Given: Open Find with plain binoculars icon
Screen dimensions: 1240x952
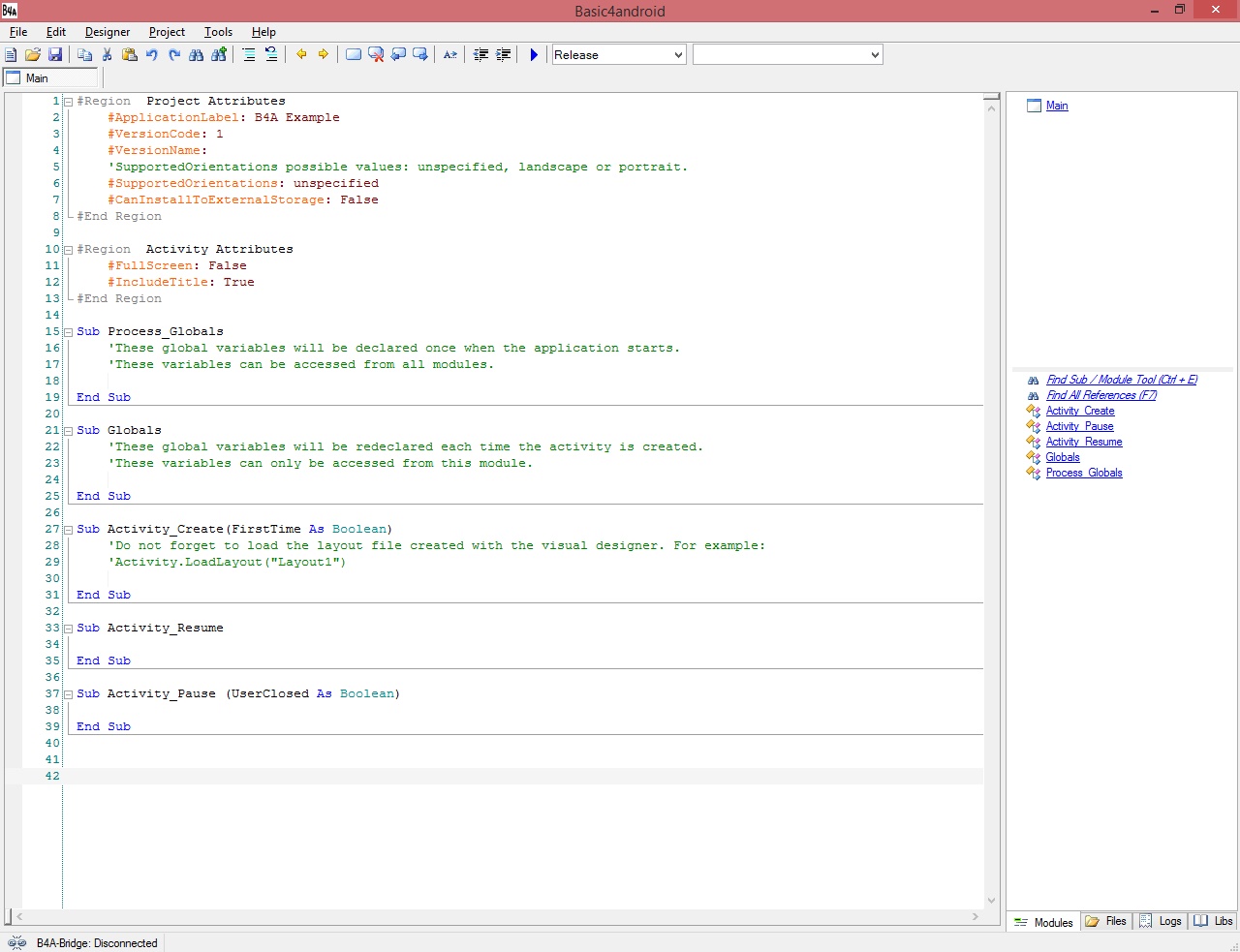Looking at the screenshot, I should click(197, 55).
